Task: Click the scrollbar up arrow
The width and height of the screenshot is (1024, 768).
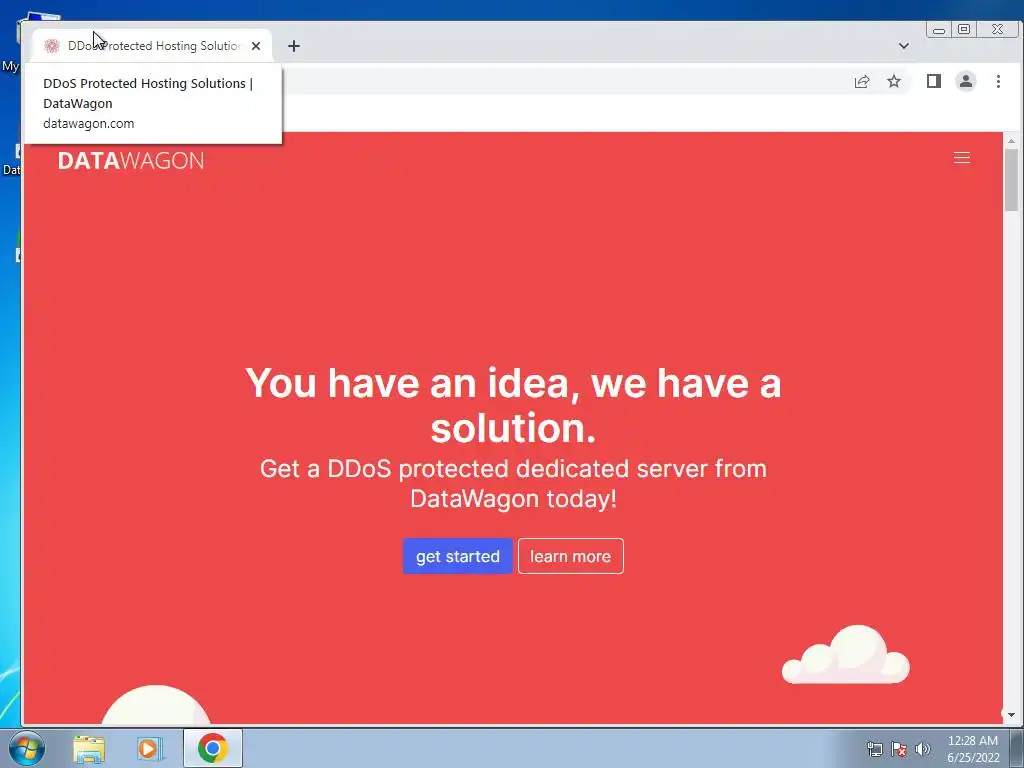Action: pos(1011,140)
